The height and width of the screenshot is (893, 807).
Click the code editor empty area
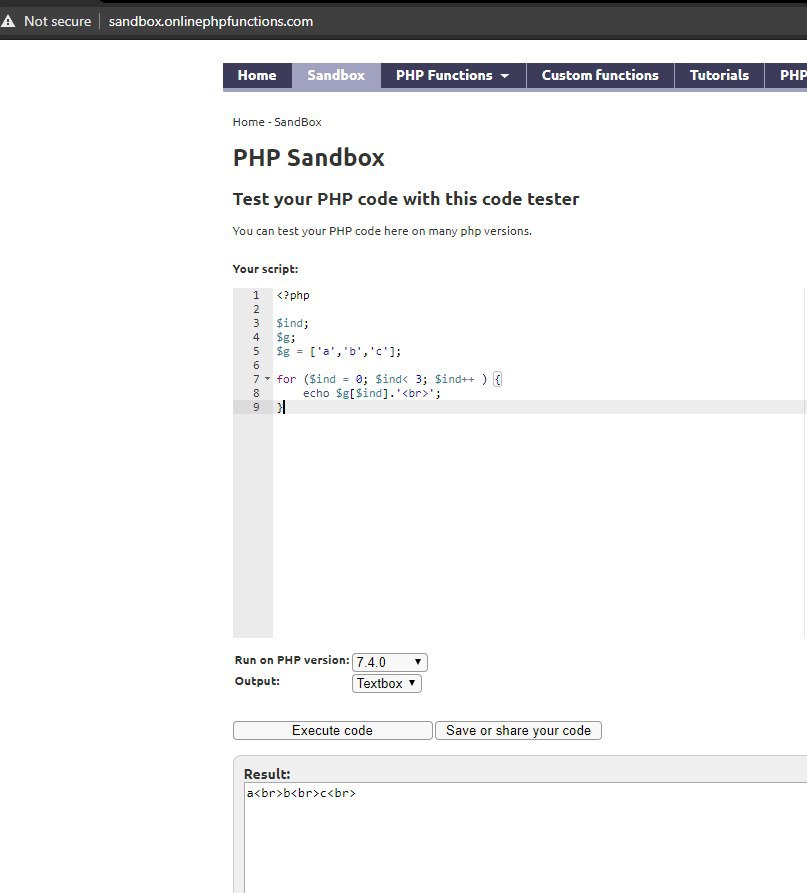[539, 524]
